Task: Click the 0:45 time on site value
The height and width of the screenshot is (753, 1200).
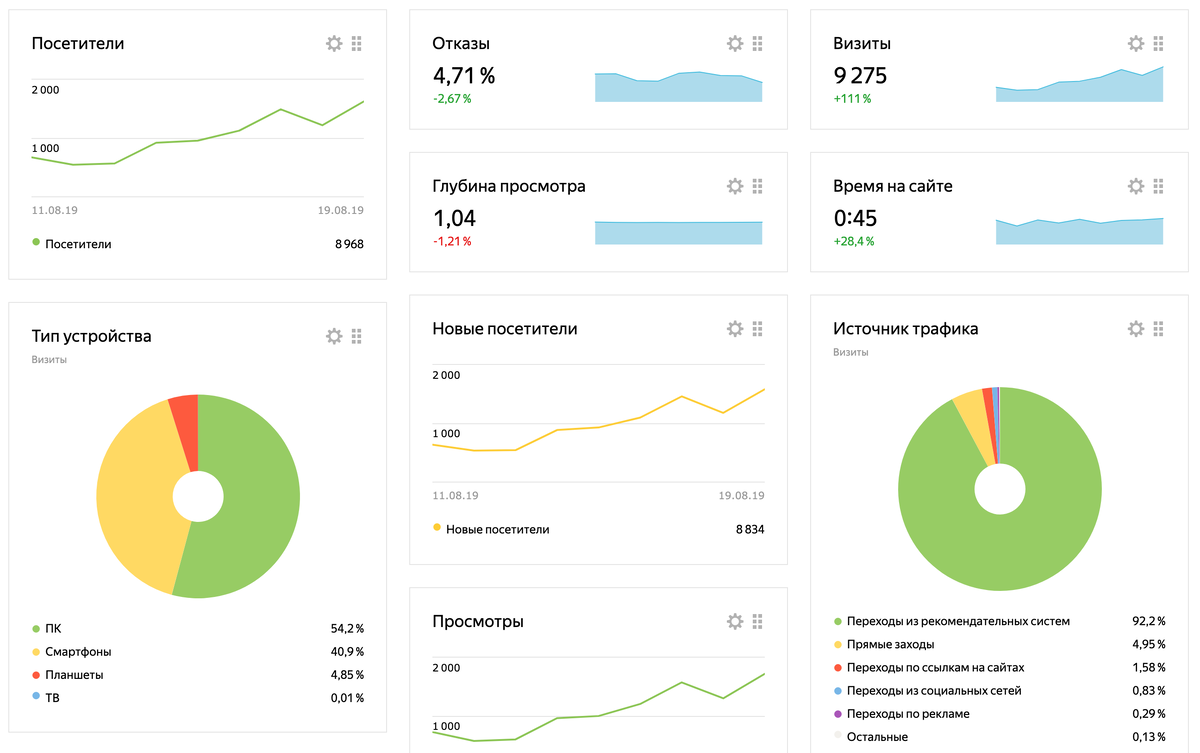Action: 855,218
